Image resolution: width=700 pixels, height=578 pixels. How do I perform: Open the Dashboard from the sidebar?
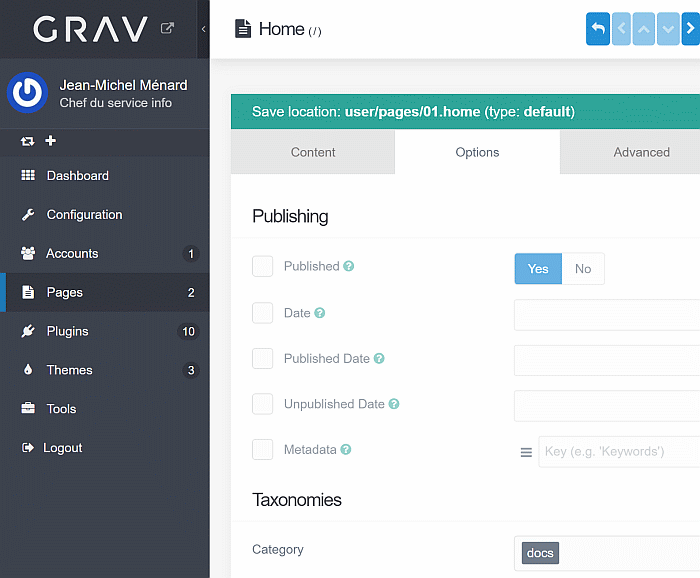click(x=77, y=176)
